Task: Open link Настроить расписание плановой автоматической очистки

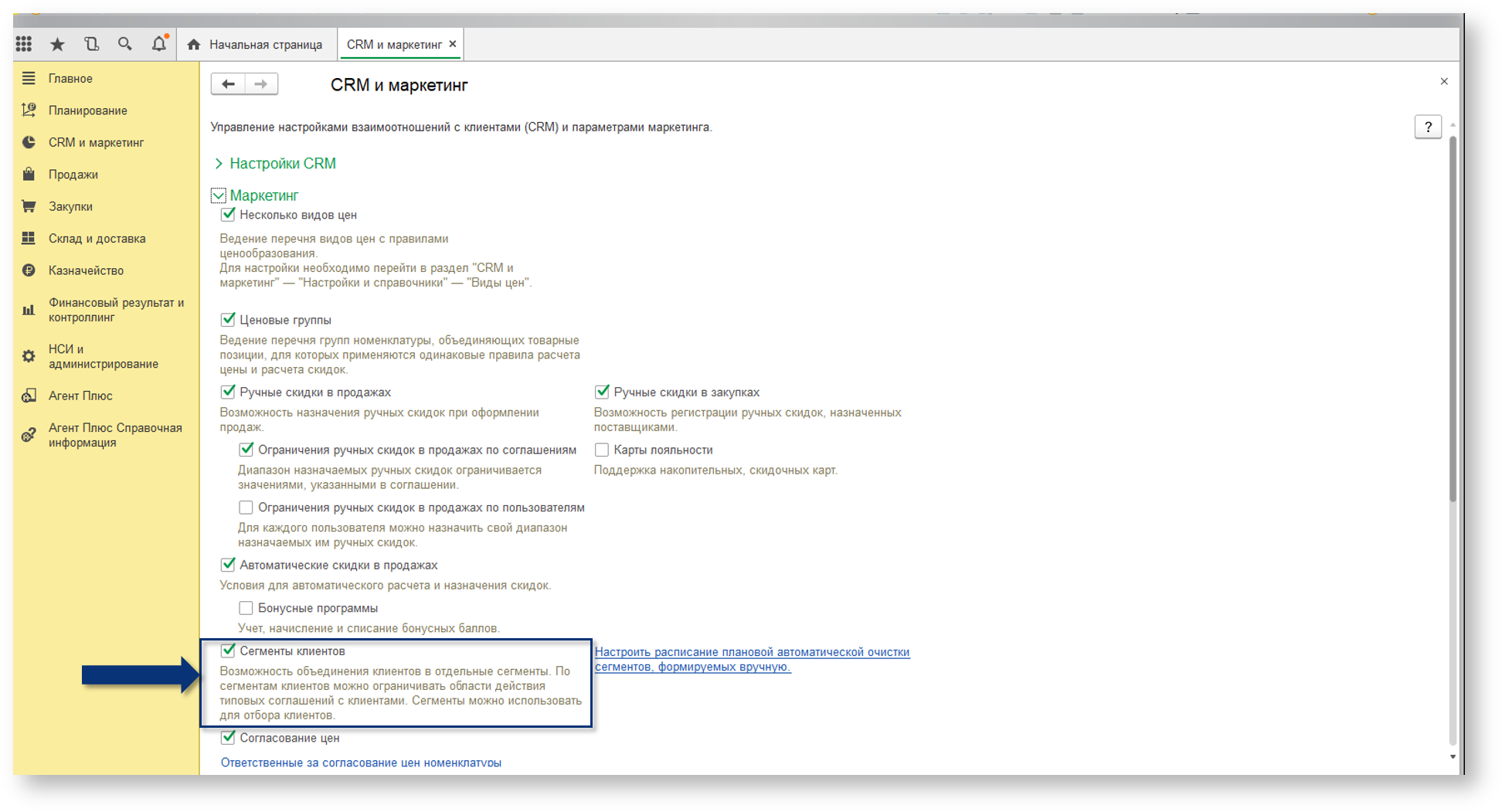Action: (x=752, y=659)
